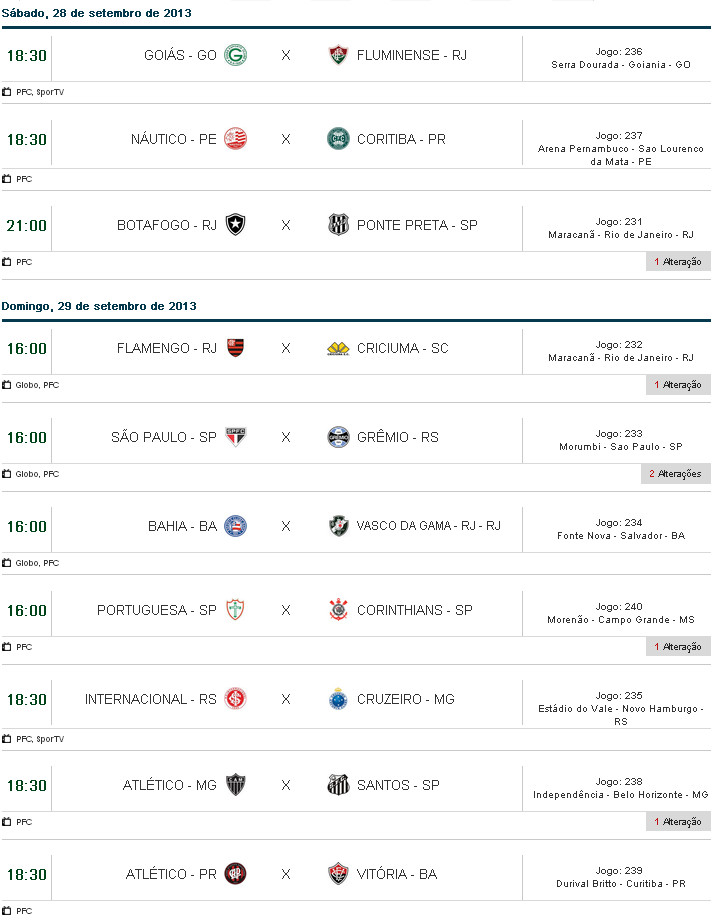
Task: Click the Grêmio club badge
Action: [x=338, y=437]
